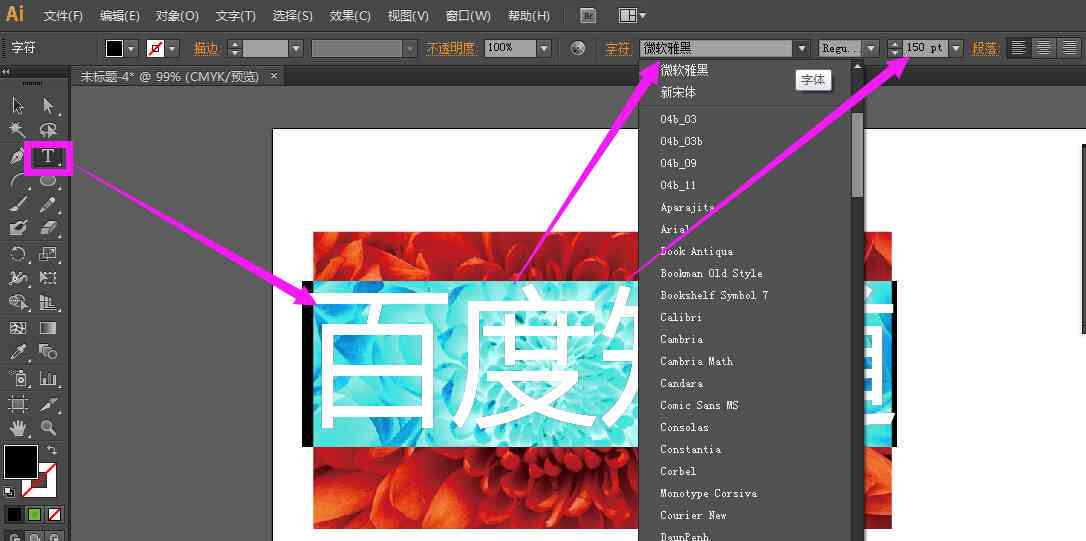This screenshot has height=541, width=1086.
Task: Open the fill color dropdown arrow
Action: [132, 48]
